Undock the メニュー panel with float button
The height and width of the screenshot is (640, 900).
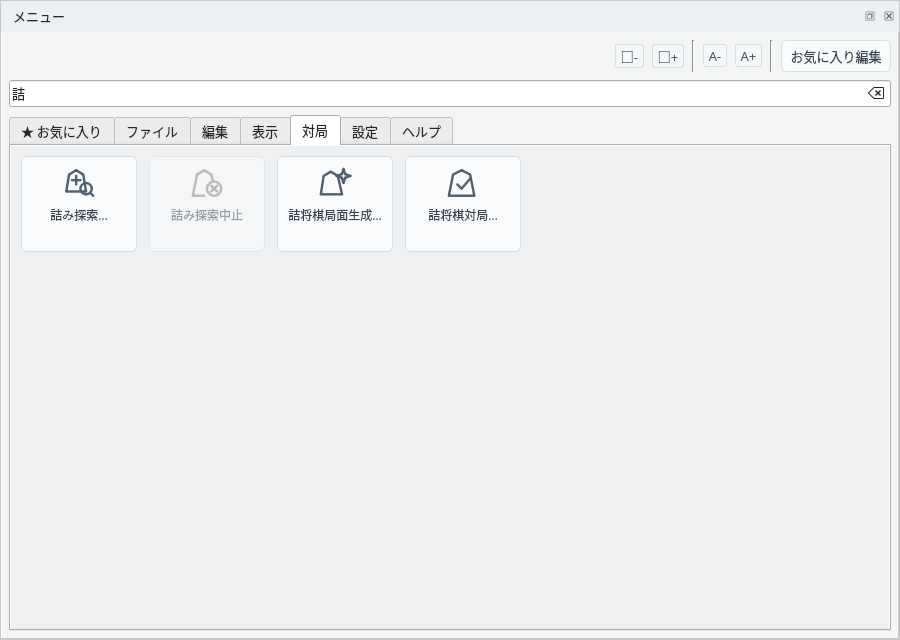point(870,16)
